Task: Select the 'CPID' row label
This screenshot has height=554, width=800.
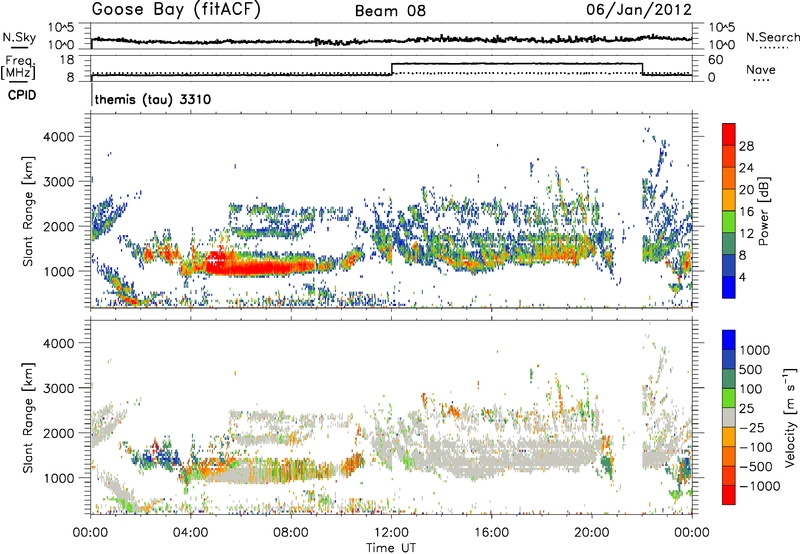Action: tap(22, 95)
